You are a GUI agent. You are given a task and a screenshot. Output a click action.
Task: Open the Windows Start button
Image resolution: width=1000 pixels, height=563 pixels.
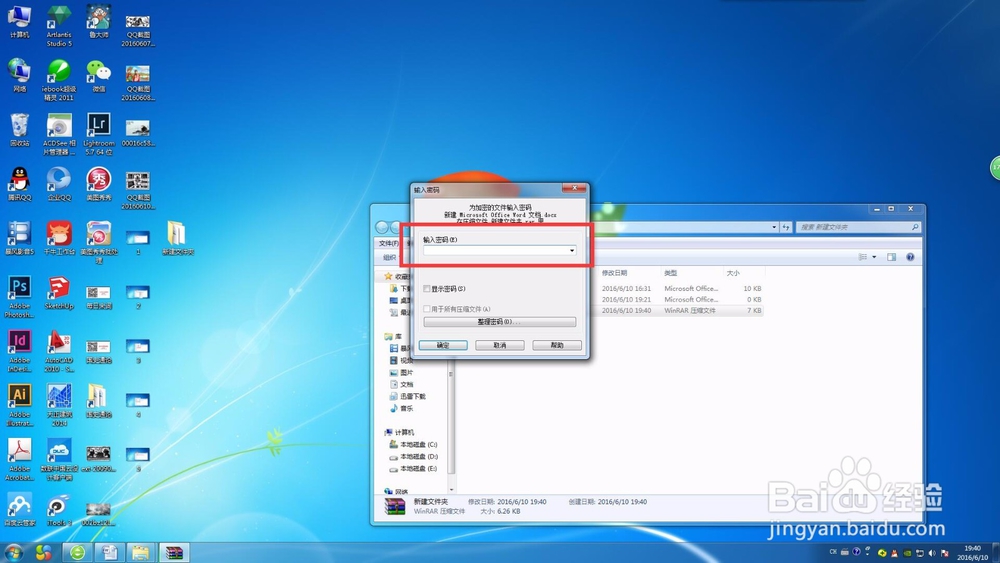pos(13,552)
